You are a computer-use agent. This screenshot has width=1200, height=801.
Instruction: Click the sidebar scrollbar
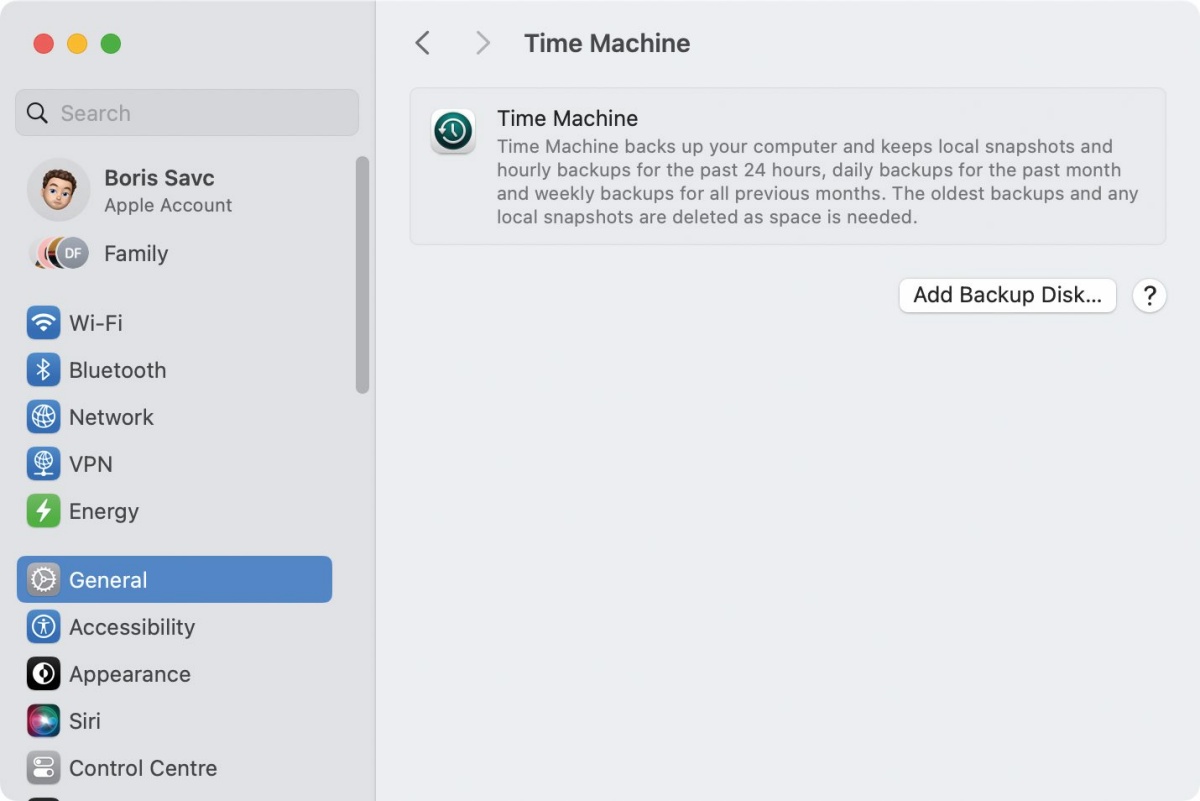[x=362, y=275]
